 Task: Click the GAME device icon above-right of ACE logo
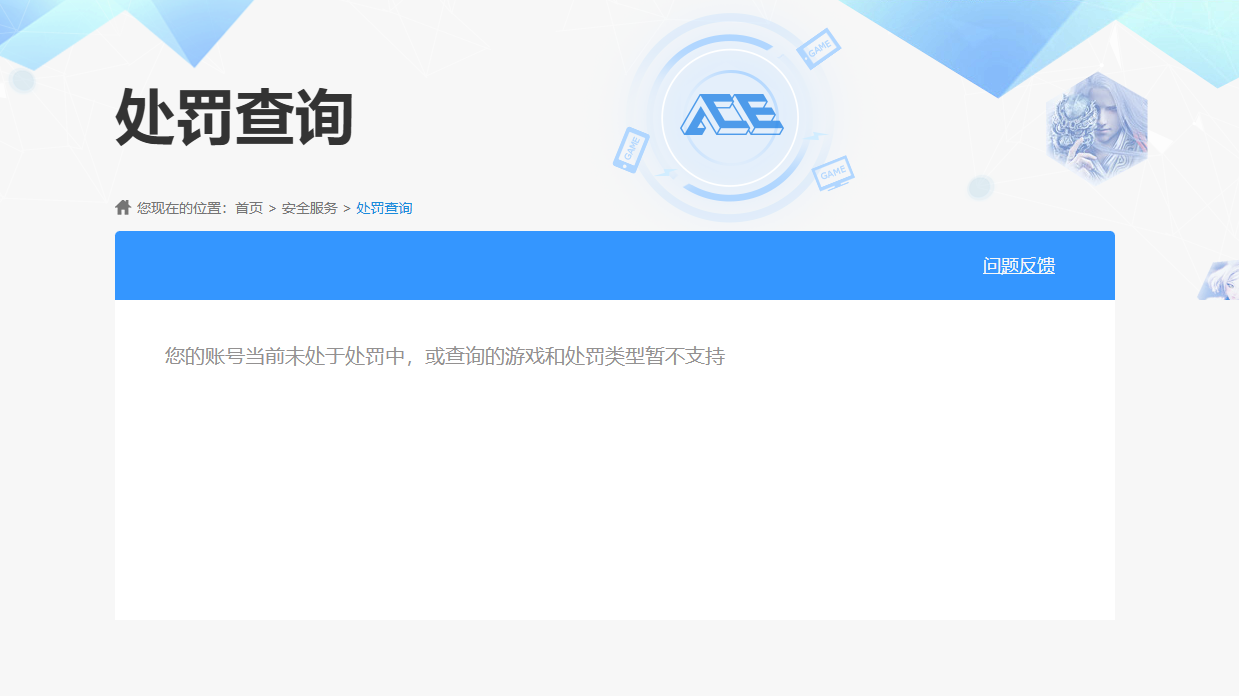(x=819, y=46)
